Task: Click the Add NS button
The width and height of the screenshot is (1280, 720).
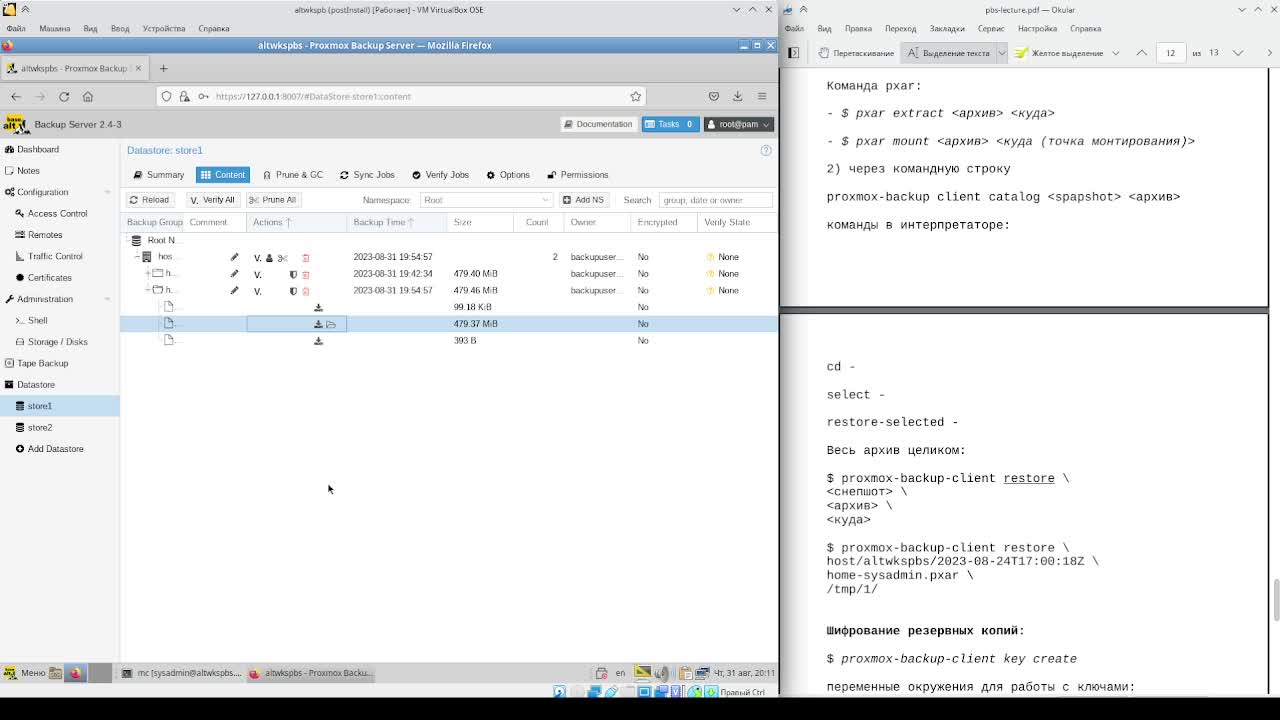Action: 583,200
